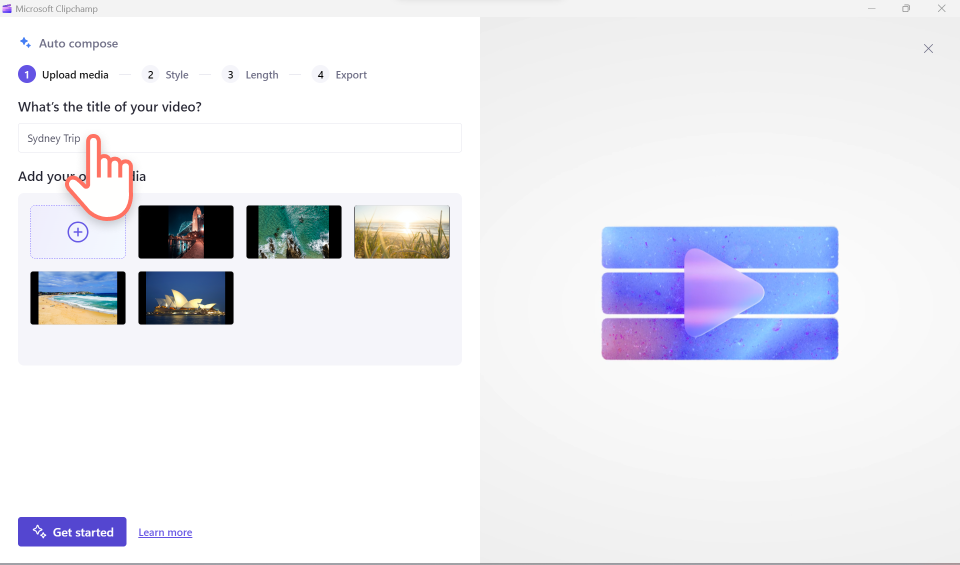Choose the sunset grass thumbnail
This screenshot has width=960, height=565.
(402, 232)
